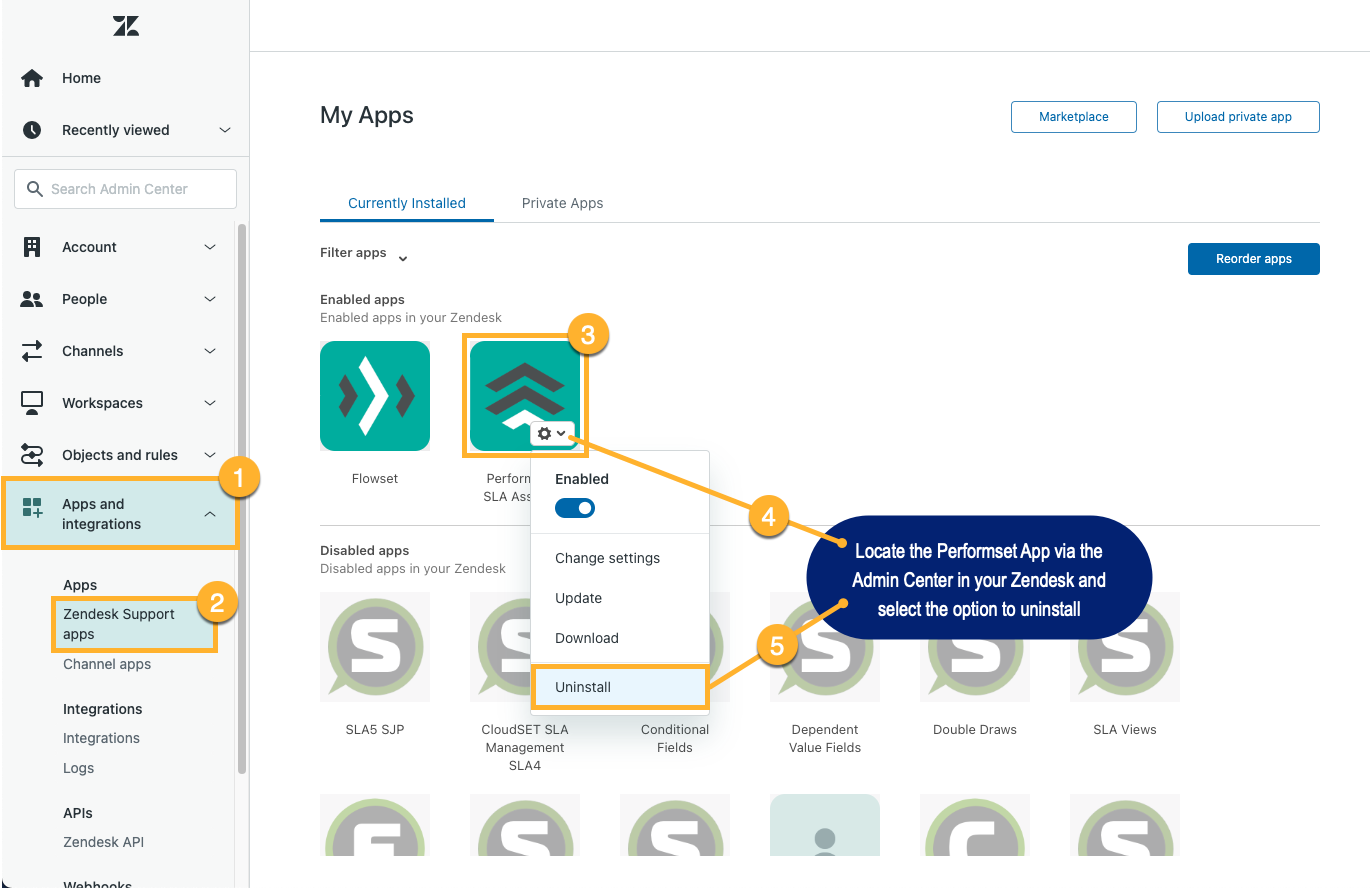Switch to the Currently Installed tab
The width and height of the screenshot is (1370, 888).
(407, 203)
